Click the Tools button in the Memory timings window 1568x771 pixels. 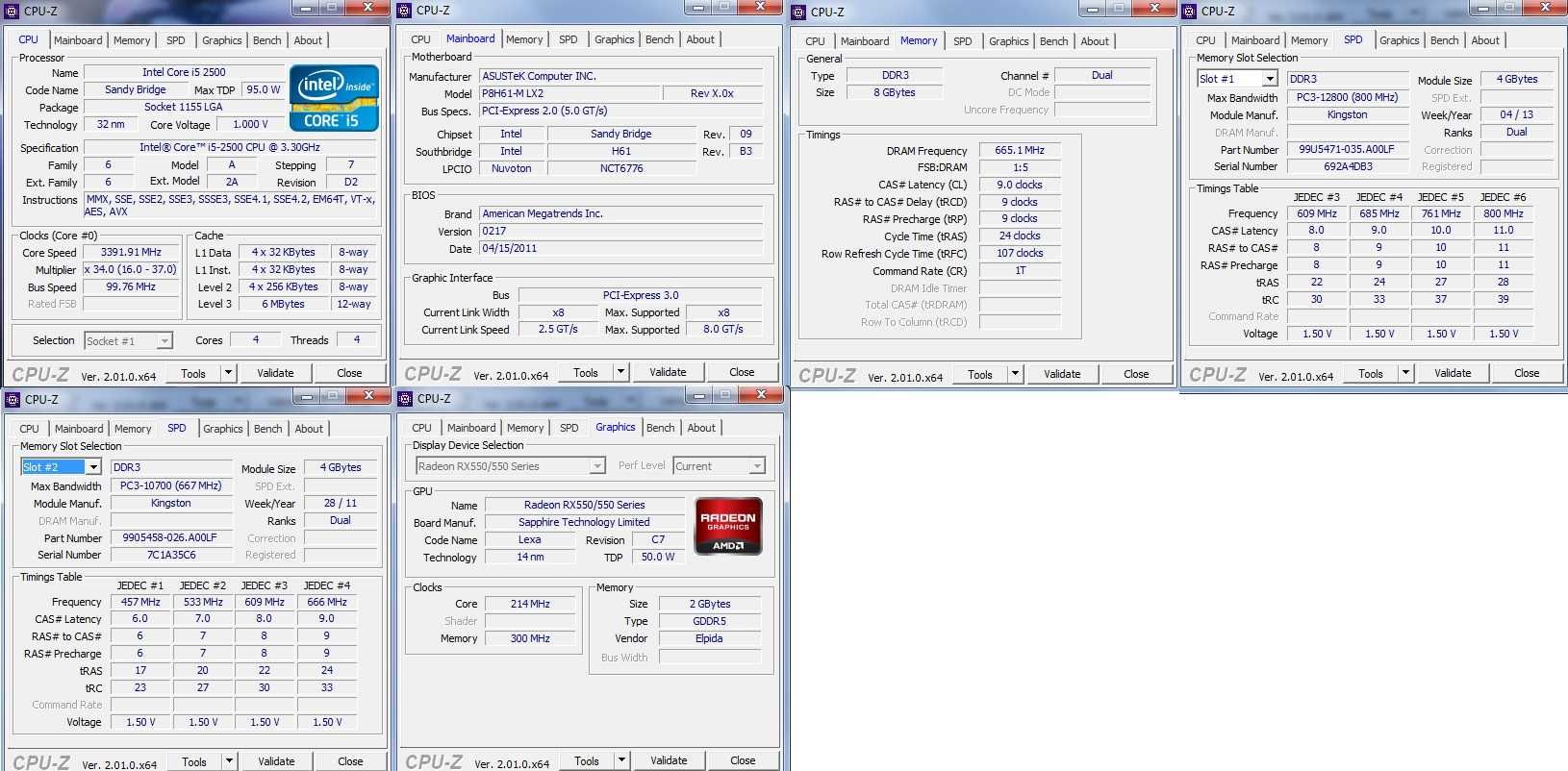click(x=980, y=375)
